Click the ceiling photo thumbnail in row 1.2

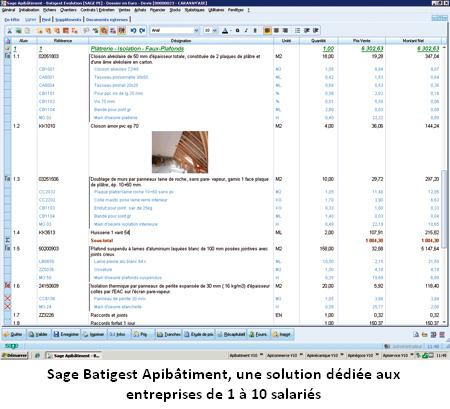(180, 152)
